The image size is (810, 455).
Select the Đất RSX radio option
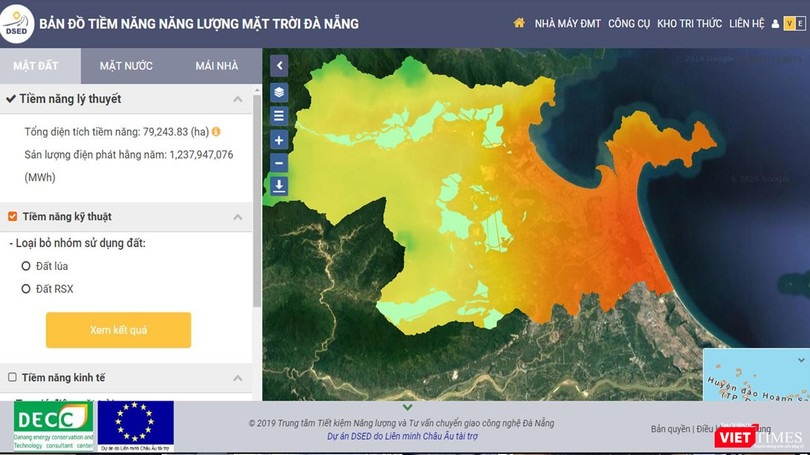tap(26, 289)
